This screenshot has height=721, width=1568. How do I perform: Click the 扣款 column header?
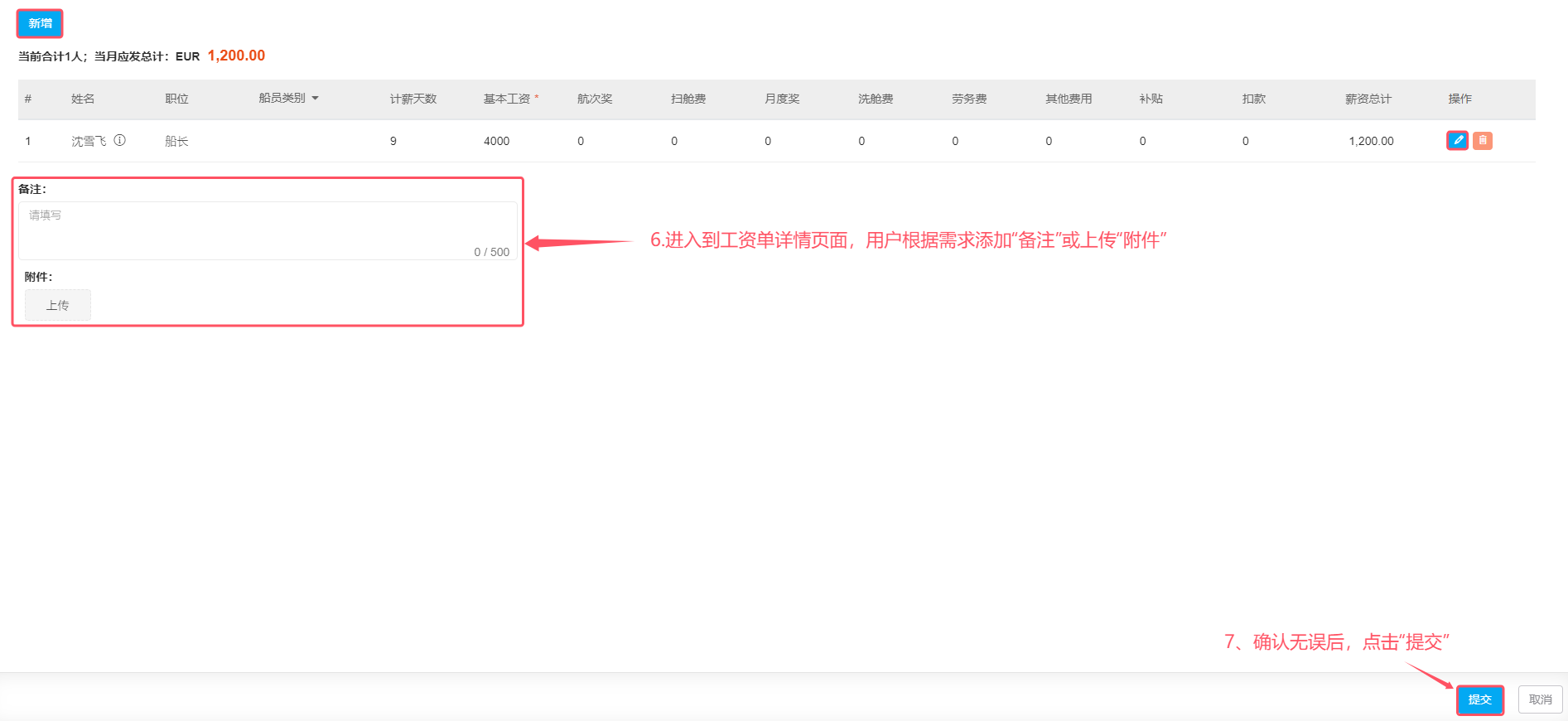click(x=1254, y=99)
